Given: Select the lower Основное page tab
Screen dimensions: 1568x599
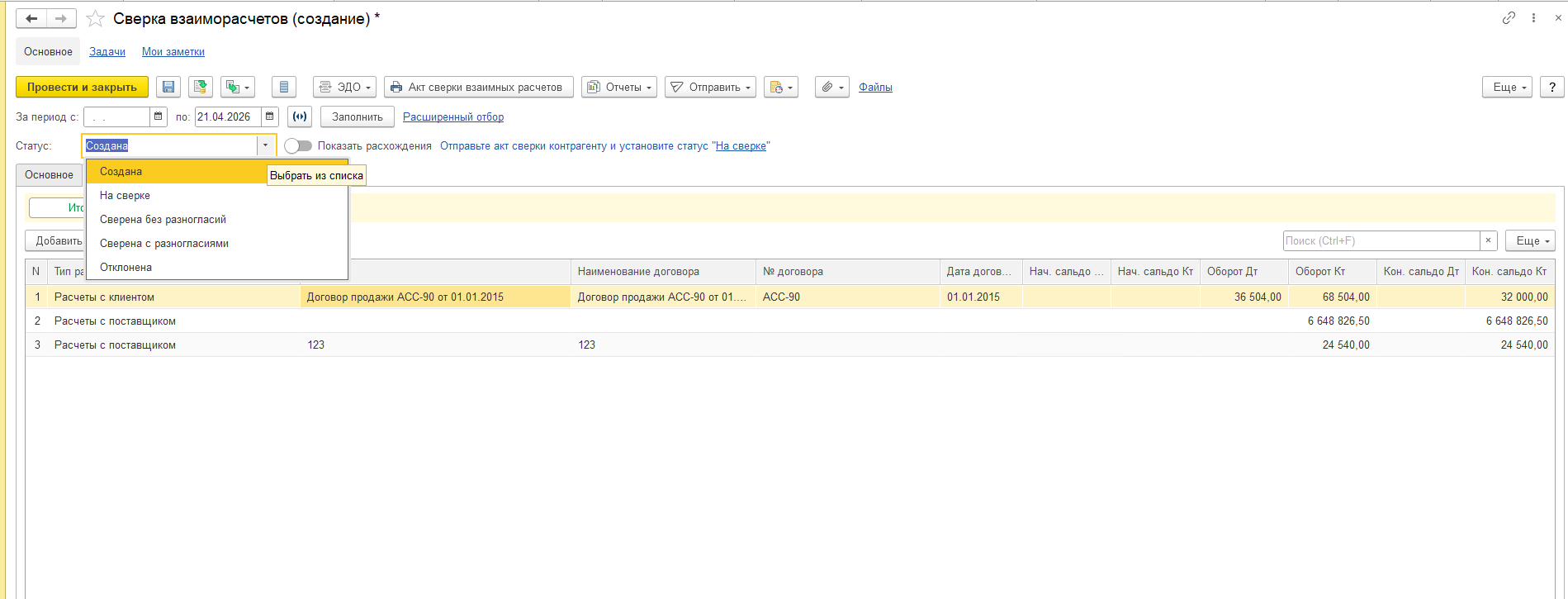Looking at the screenshot, I should click(50, 174).
